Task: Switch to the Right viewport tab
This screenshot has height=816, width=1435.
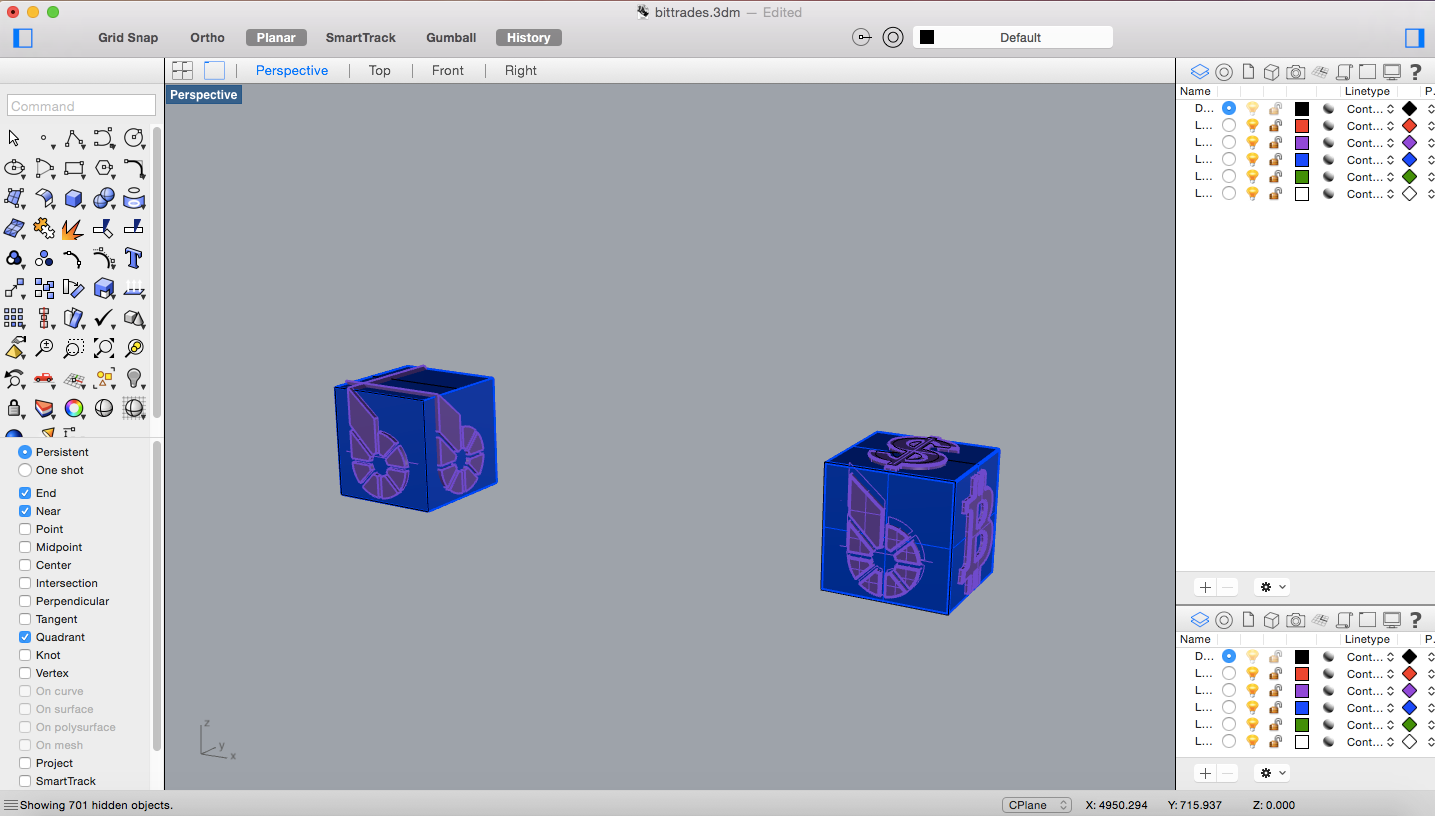Action: pyautogui.click(x=521, y=70)
